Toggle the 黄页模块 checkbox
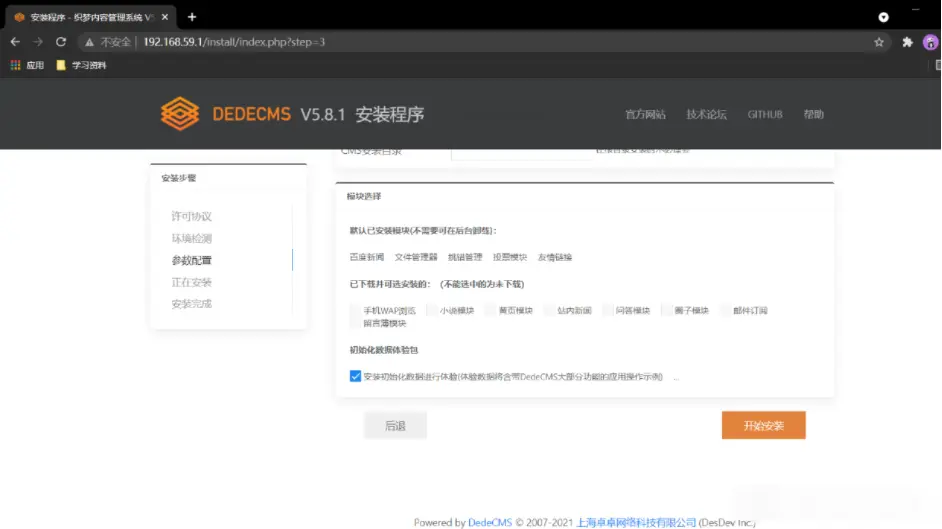 [x=490, y=310]
